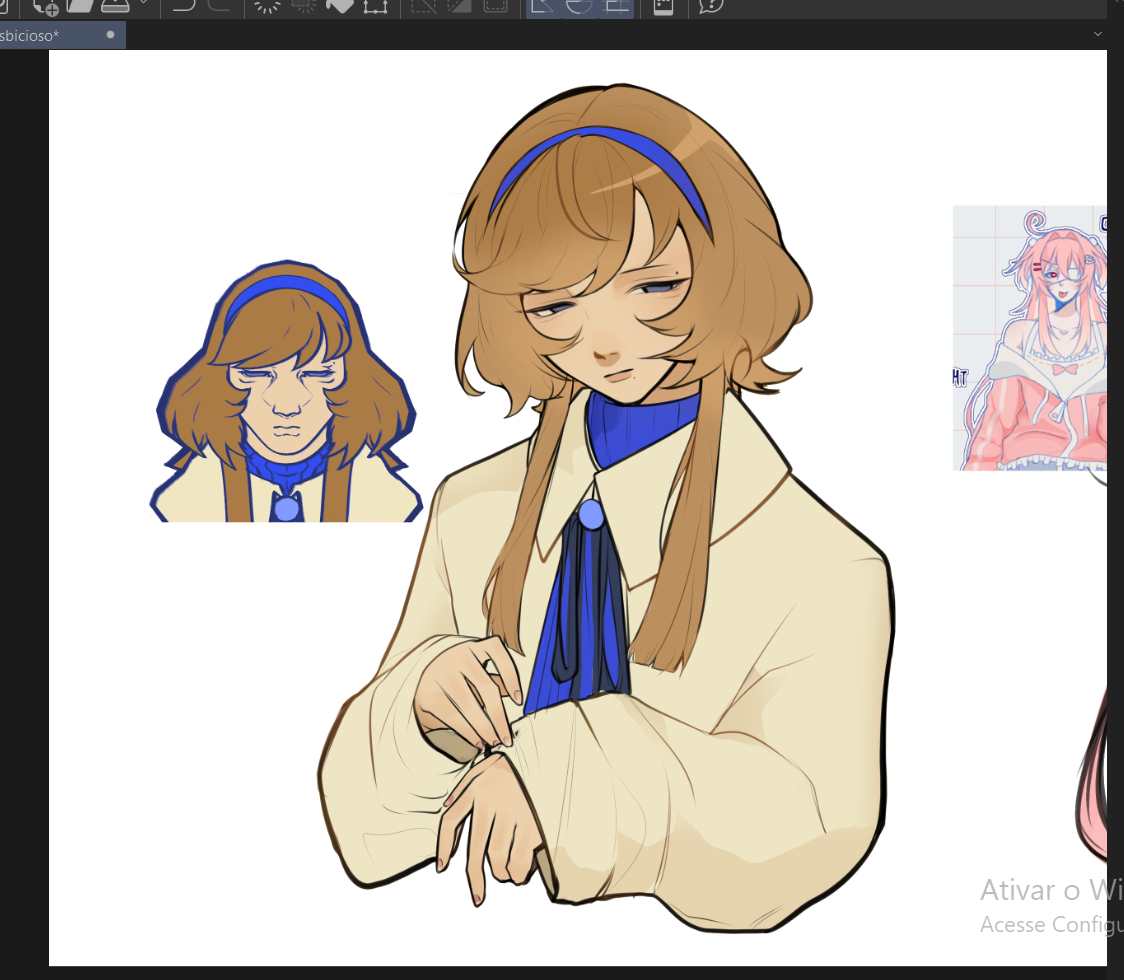
Task: Open the Support question-mark icon
Action: click(x=711, y=5)
